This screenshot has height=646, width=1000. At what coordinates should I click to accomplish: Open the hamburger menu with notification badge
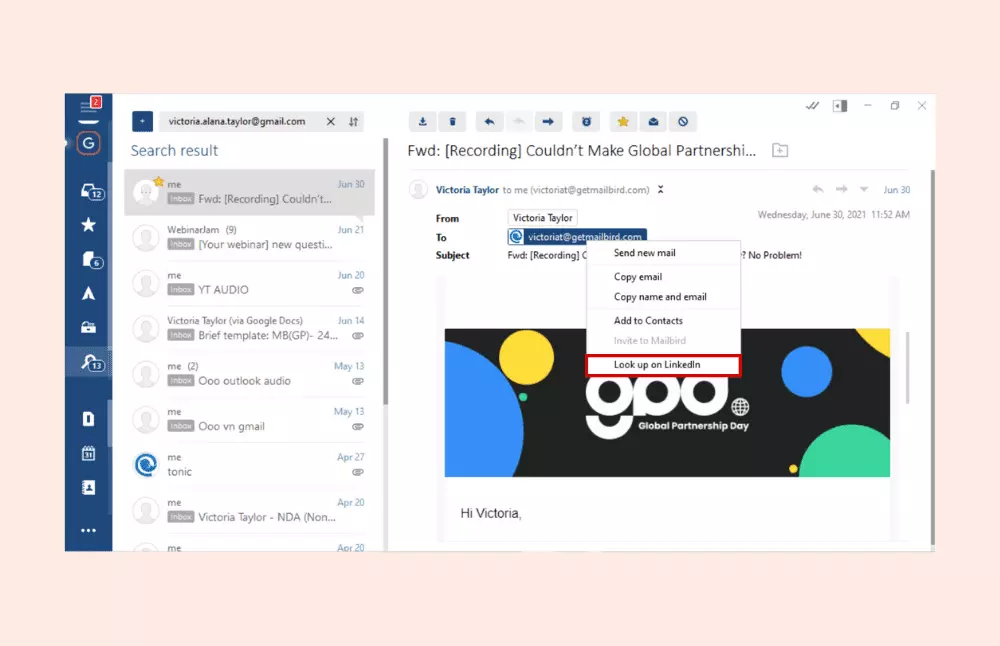[89, 106]
